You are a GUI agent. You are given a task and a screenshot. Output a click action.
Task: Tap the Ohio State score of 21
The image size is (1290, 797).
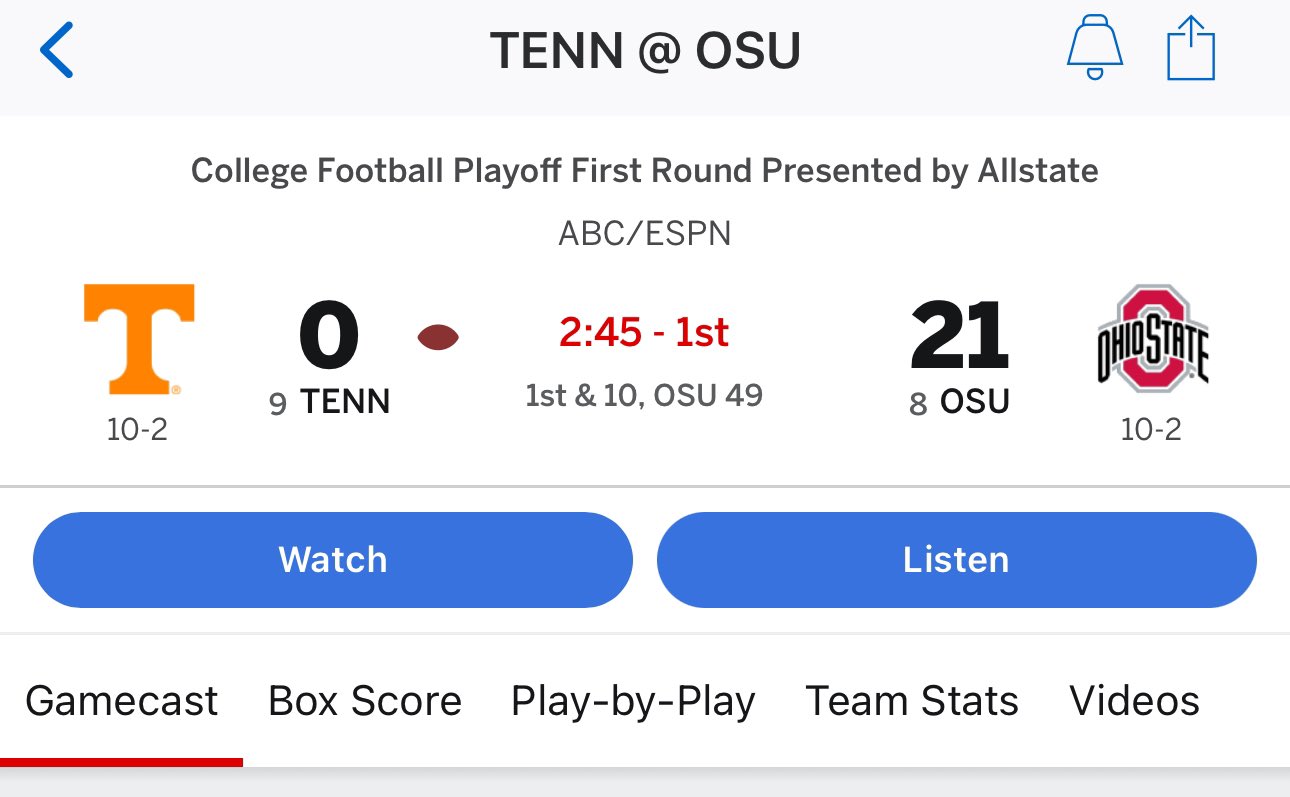coord(958,336)
